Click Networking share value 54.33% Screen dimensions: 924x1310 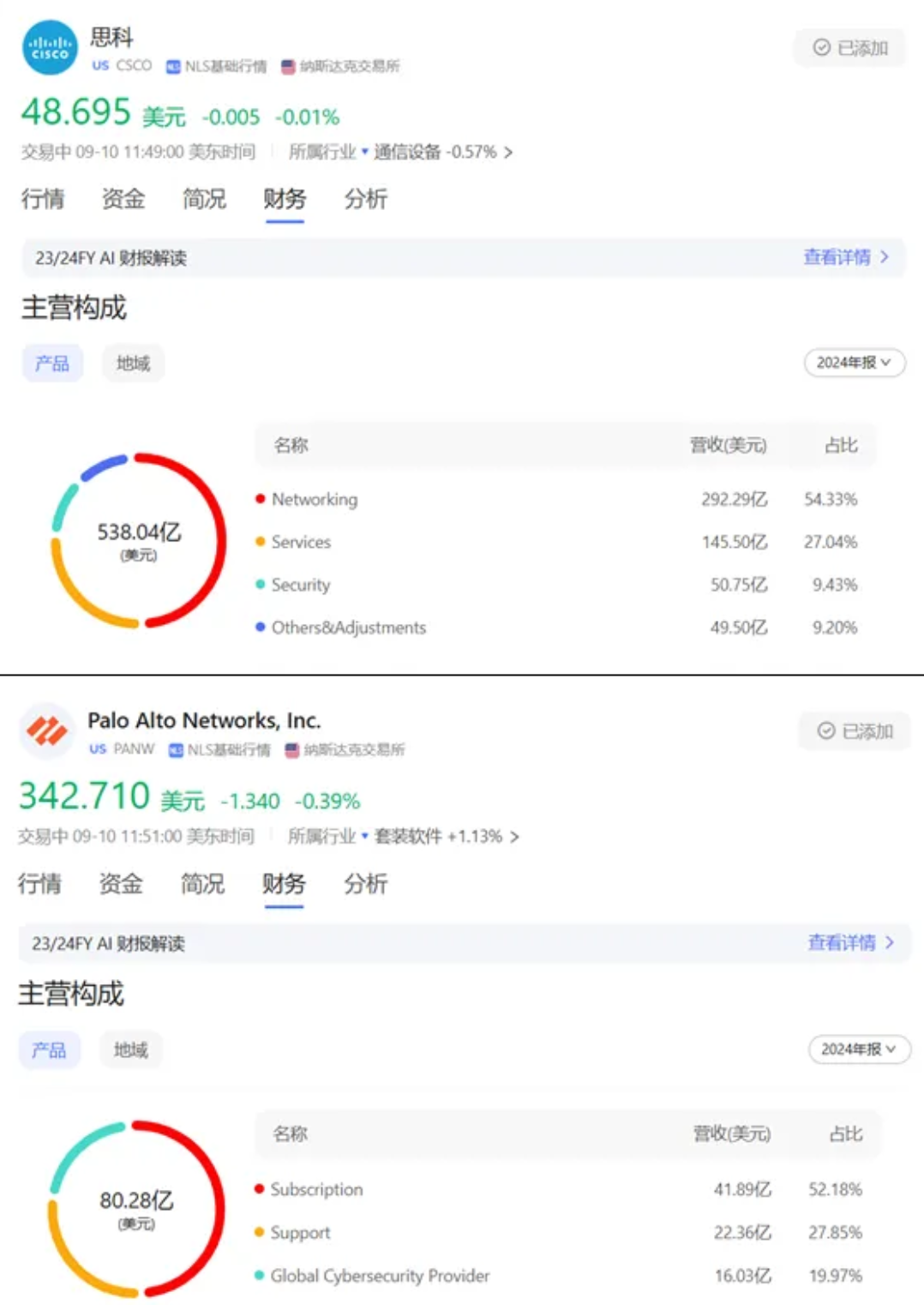click(831, 499)
